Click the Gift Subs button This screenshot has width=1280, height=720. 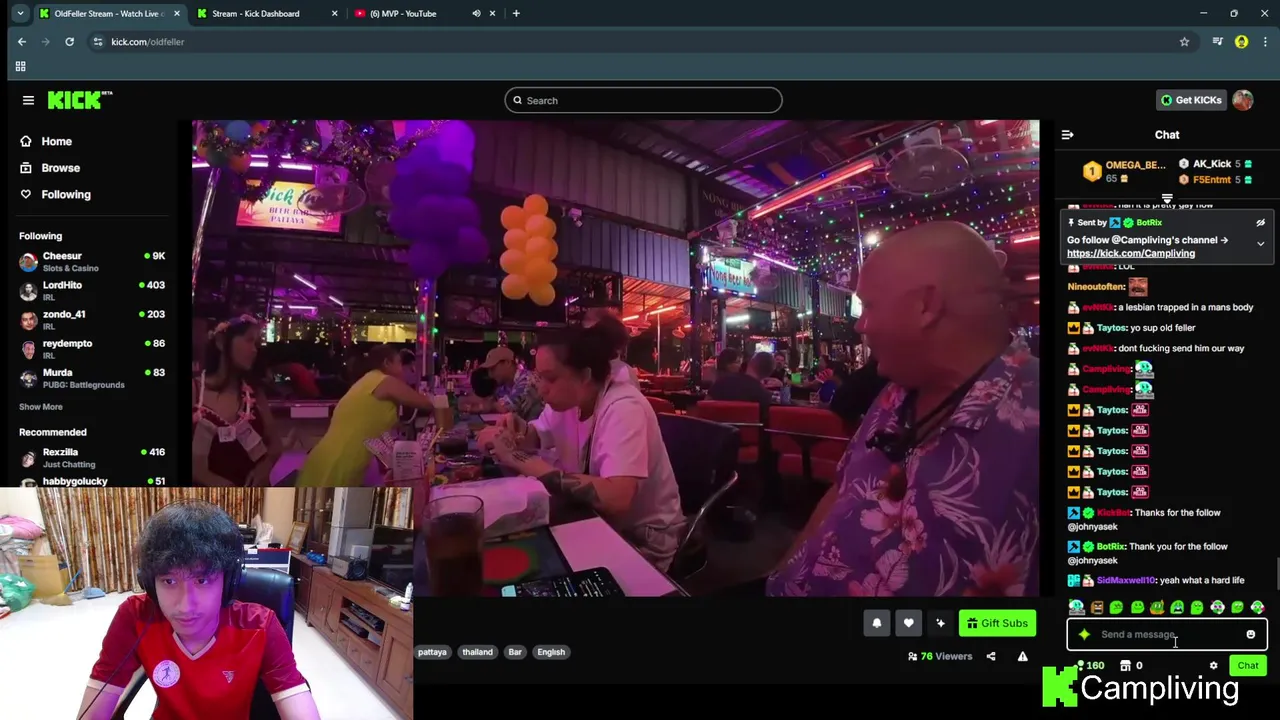(997, 623)
